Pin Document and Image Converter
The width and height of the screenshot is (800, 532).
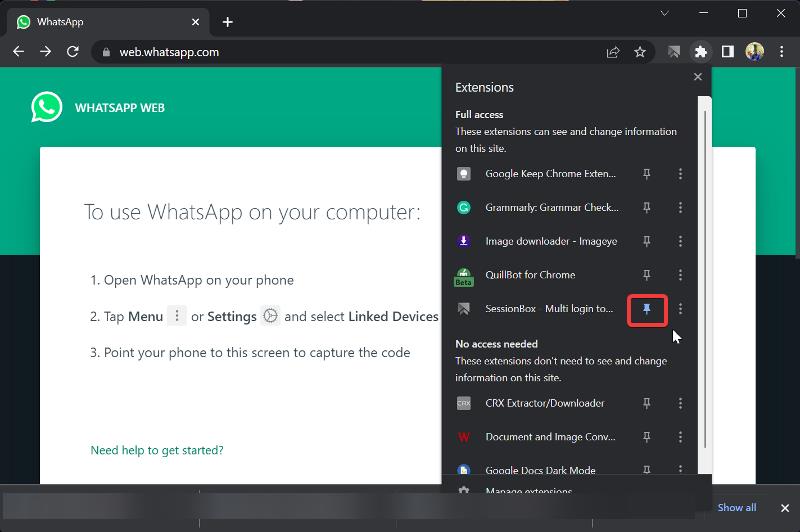click(x=646, y=437)
